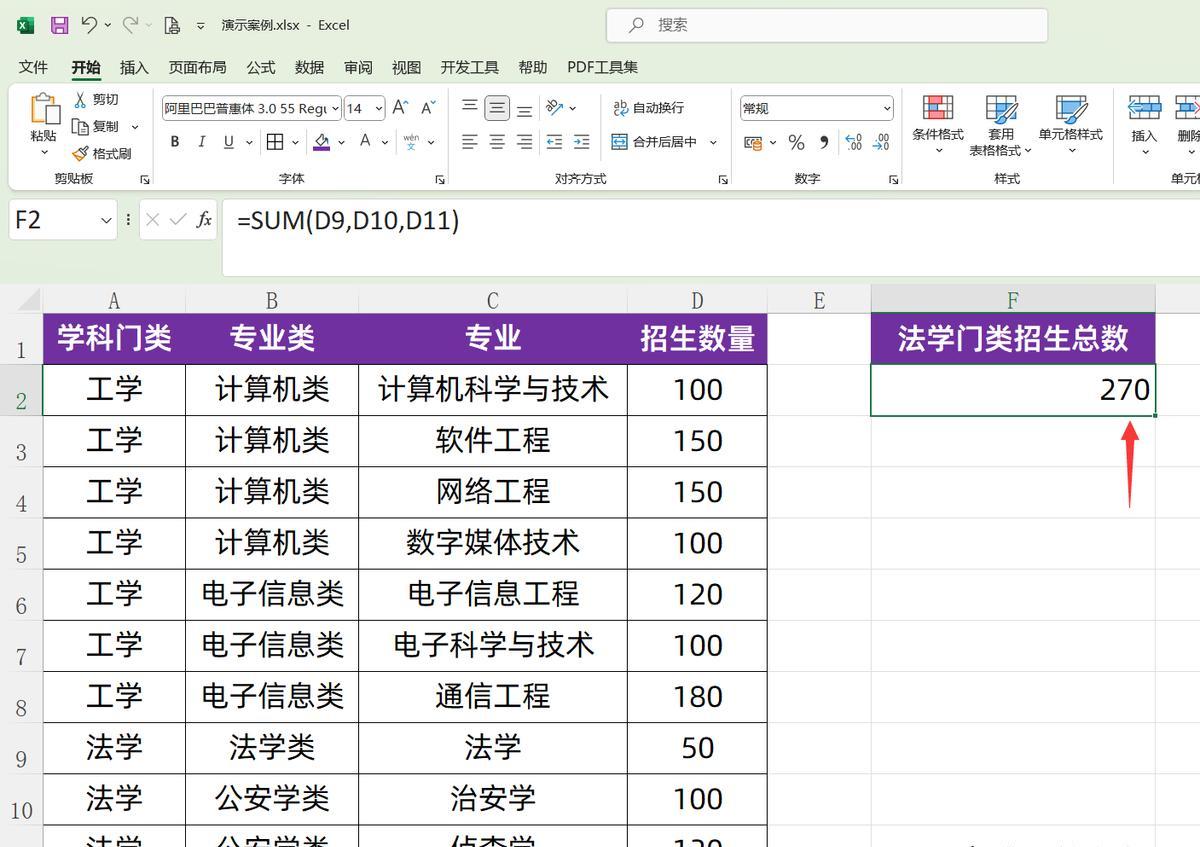
Task: Open the font size dropdown showing 14
Action: click(x=378, y=108)
